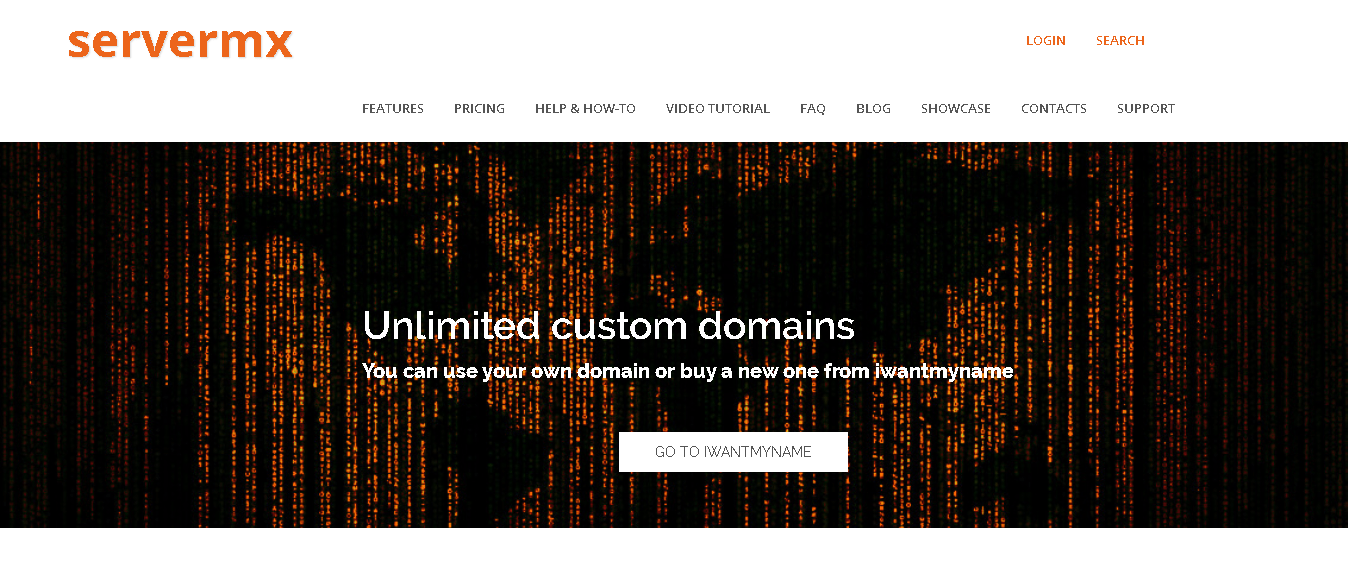Open the SHOWCASE page
This screenshot has width=1348, height=565.
pos(956,108)
